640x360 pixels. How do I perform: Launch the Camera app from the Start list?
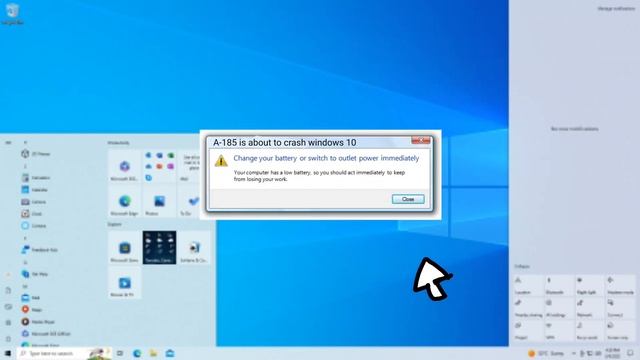34,202
